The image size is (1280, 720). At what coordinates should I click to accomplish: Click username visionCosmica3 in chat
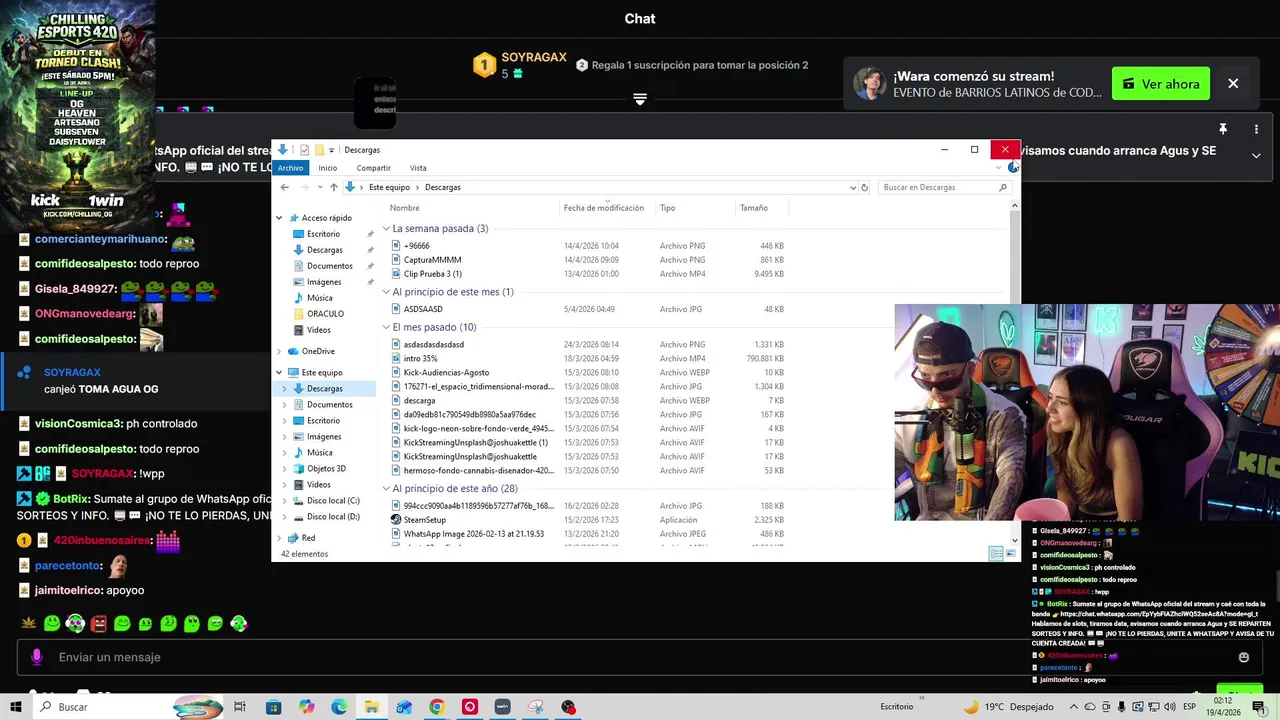(79, 424)
